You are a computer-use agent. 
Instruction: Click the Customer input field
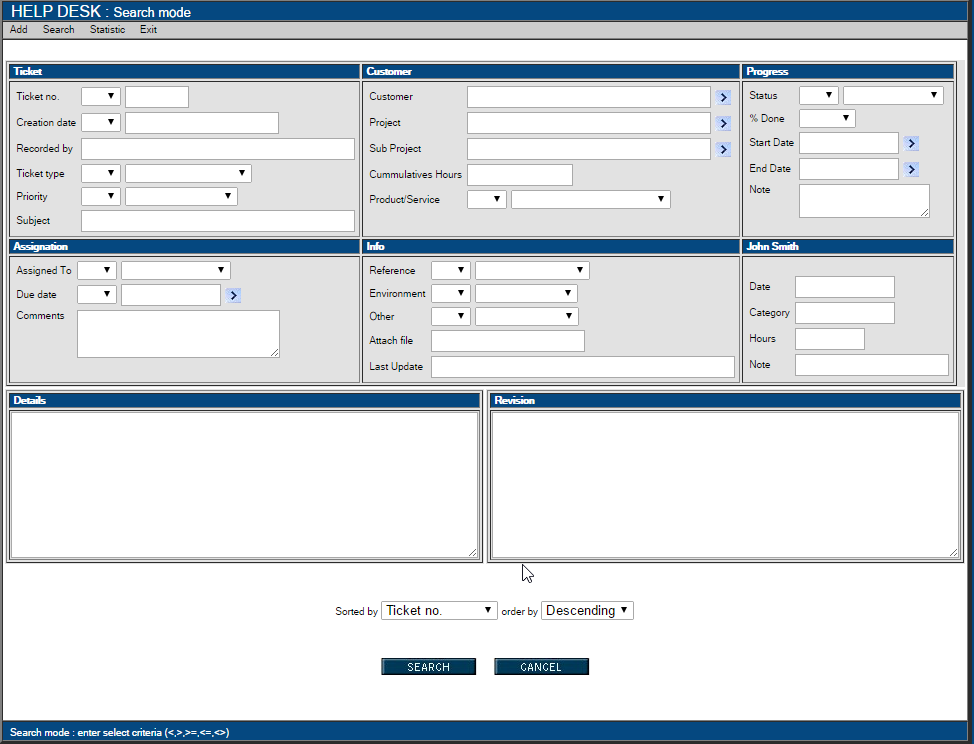[x=589, y=97]
